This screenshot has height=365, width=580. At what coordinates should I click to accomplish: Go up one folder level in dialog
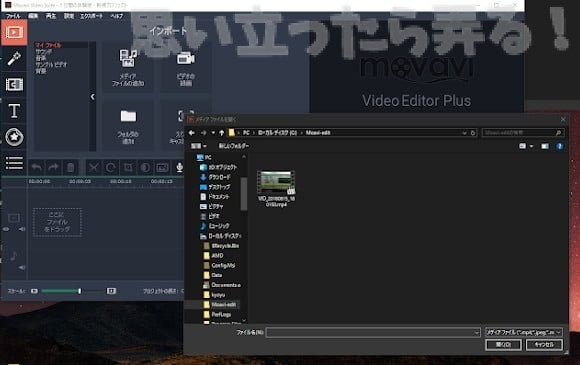pos(221,133)
